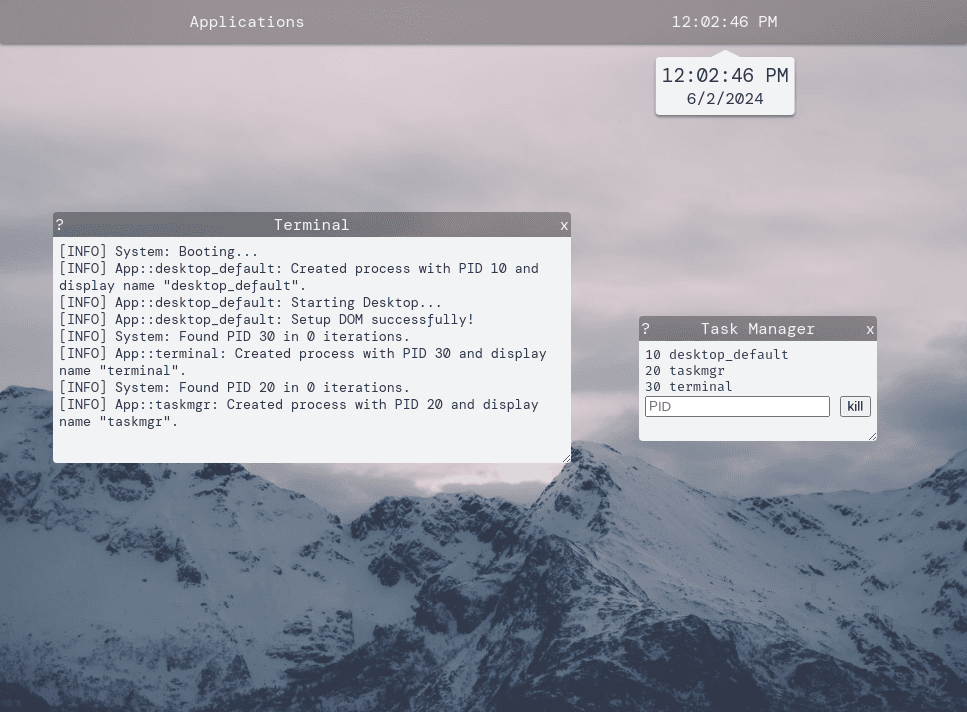Viewport: 967px width, 712px height.
Task: Select the 20 taskmgr process row
Action: [685, 370]
